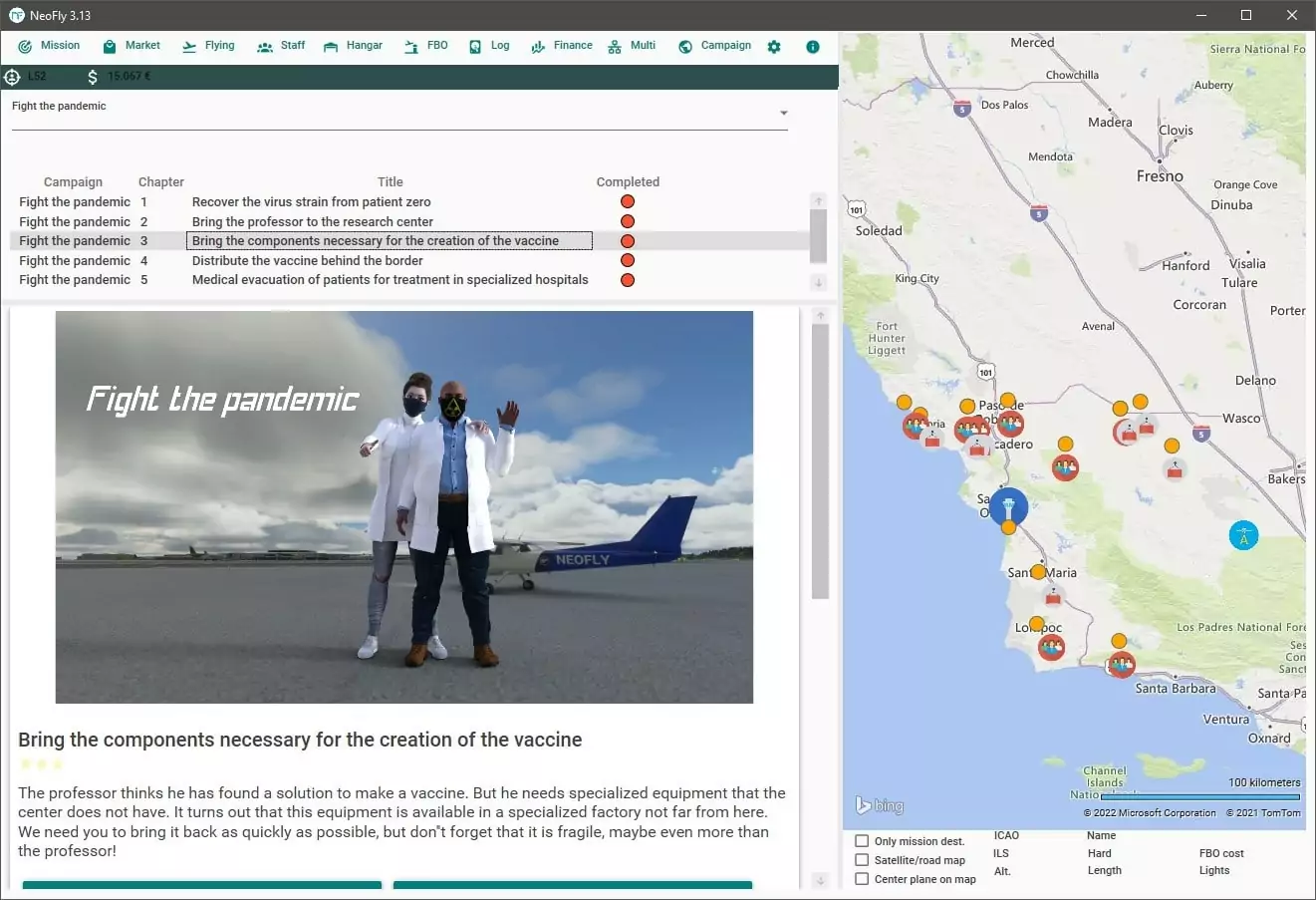Image resolution: width=1316 pixels, height=900 pixels.
Task: Click the crosshair location icon near L52
Action: pyautogui.click(x=13, y=77)
